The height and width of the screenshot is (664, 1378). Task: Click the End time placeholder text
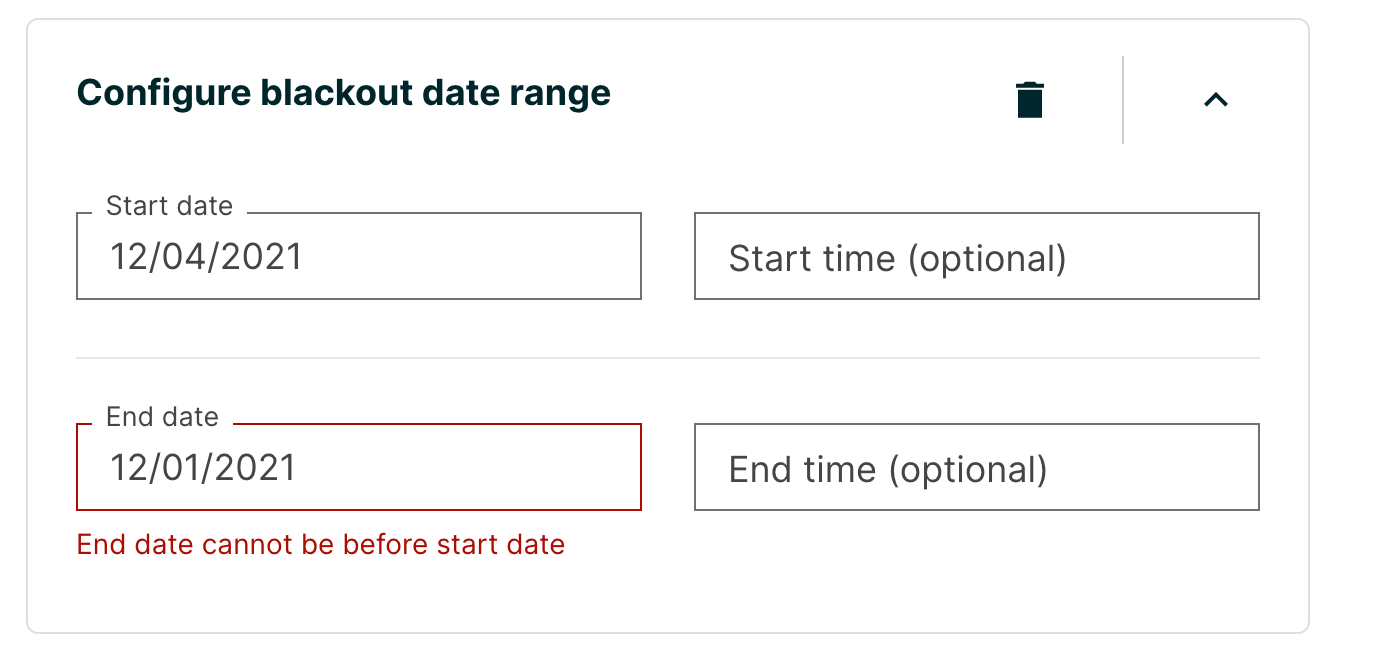pyautogui.click(x=887, y=470)
